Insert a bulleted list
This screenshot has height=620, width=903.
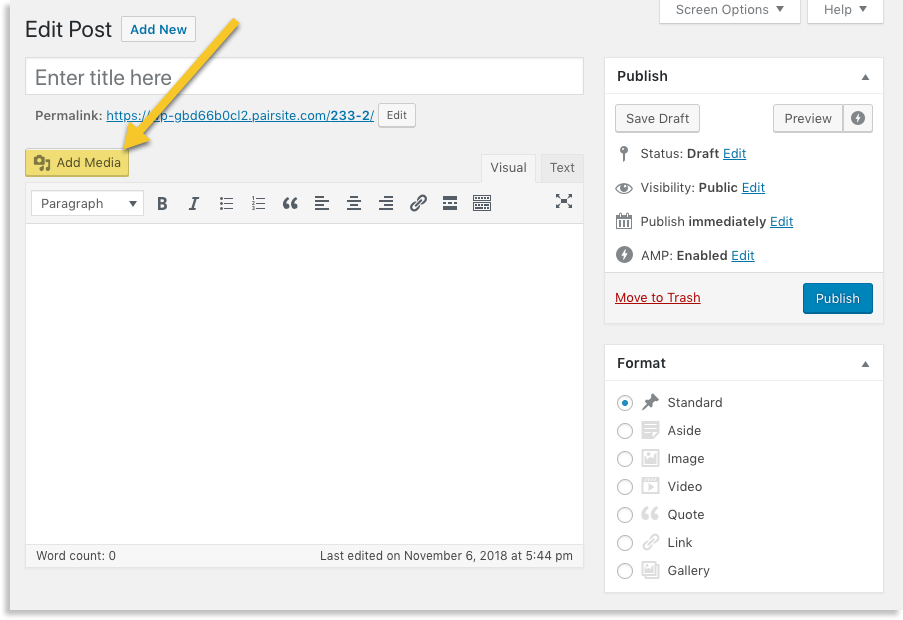point(226,203)
